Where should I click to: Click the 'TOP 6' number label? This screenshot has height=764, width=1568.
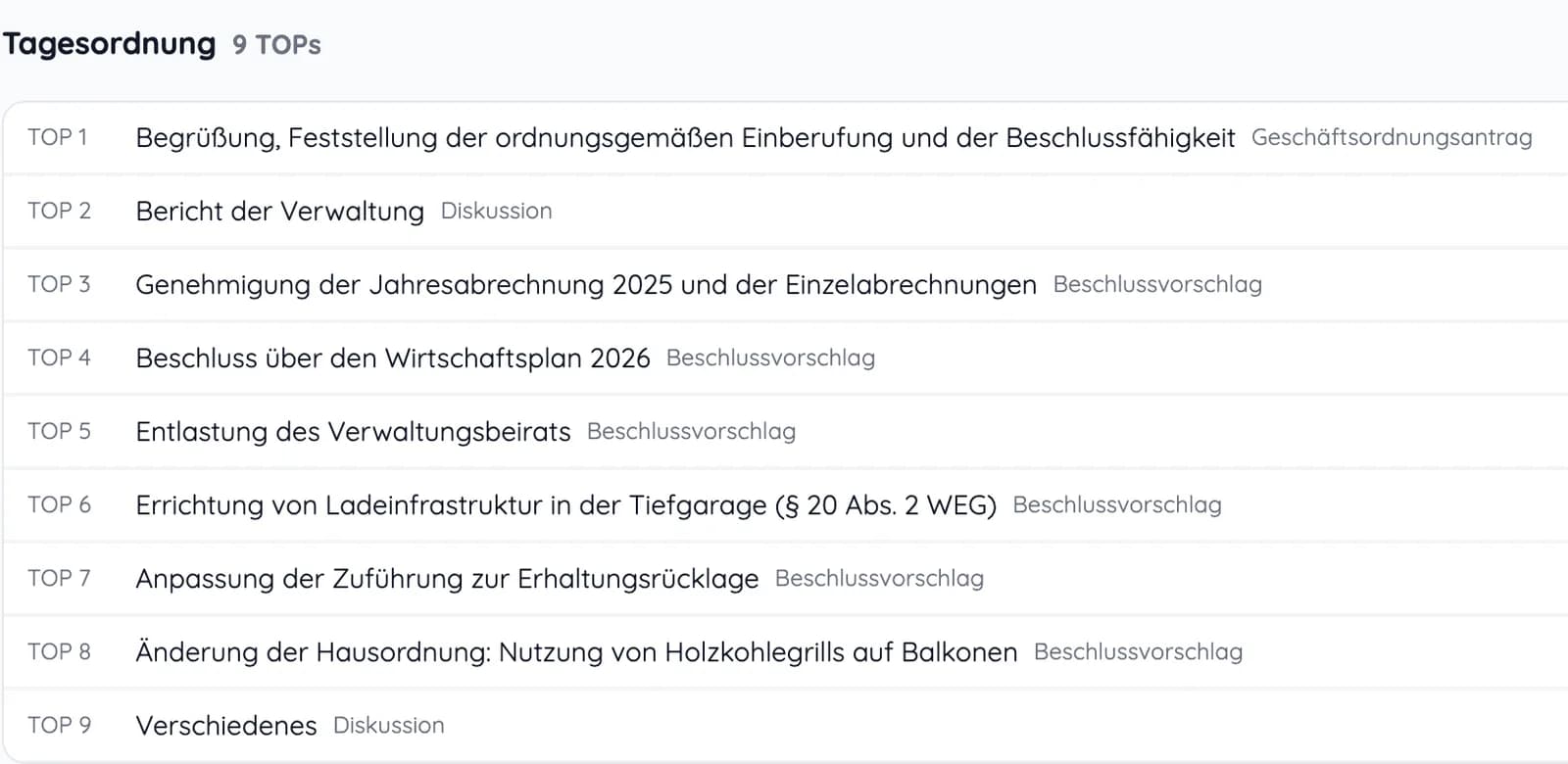(x=59, y=504)
